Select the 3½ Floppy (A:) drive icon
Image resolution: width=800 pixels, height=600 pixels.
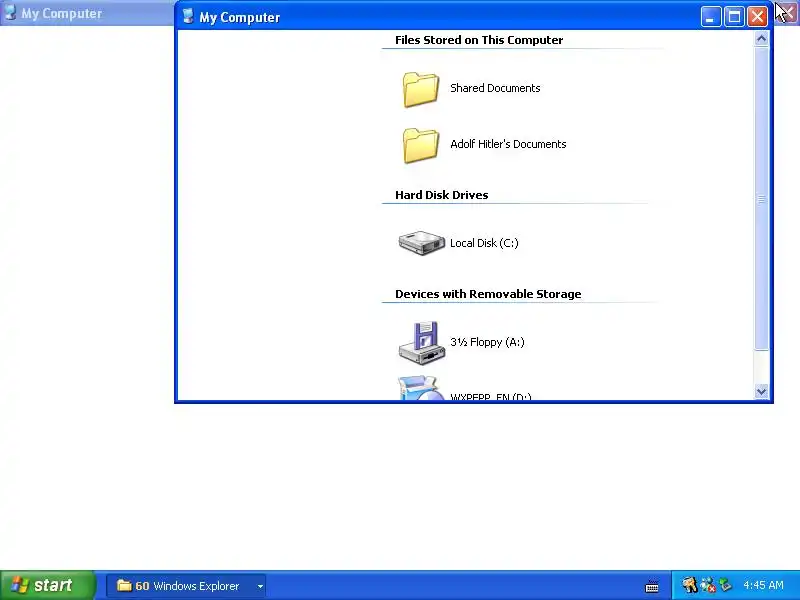421,343
